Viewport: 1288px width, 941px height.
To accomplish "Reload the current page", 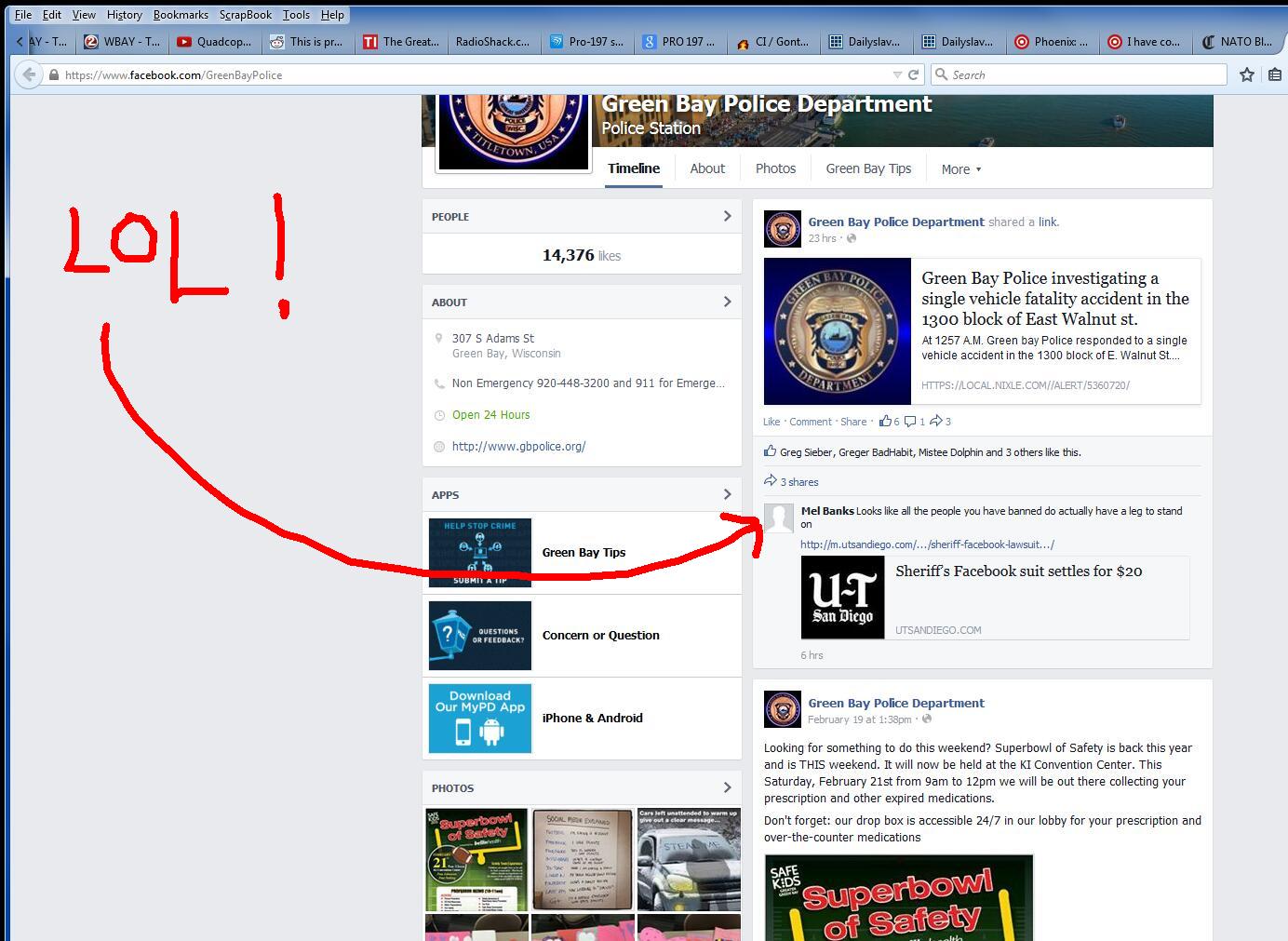I will (x=914, y=75).
